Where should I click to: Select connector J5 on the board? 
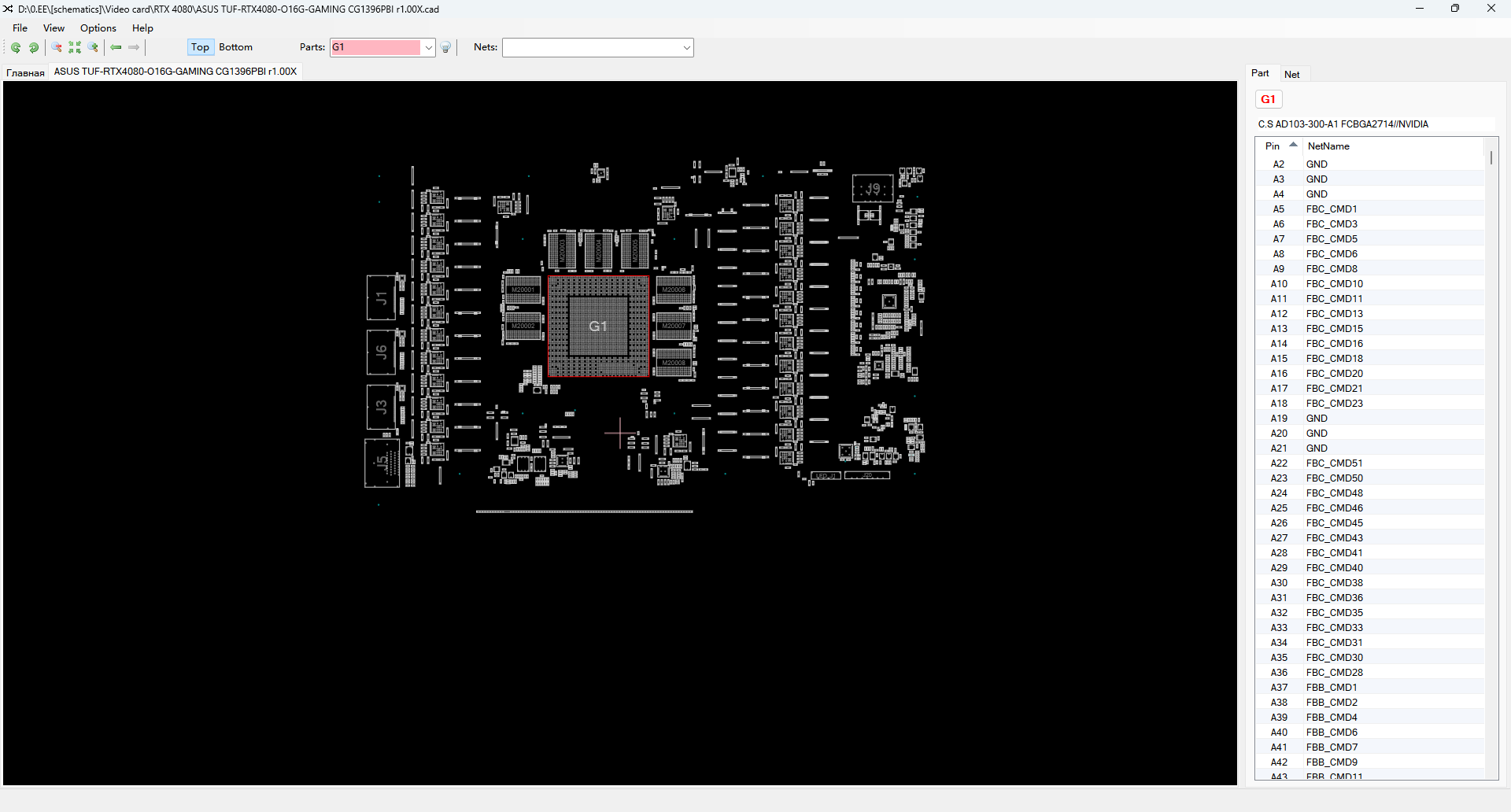pyautogui.click(x=382, y=463)
